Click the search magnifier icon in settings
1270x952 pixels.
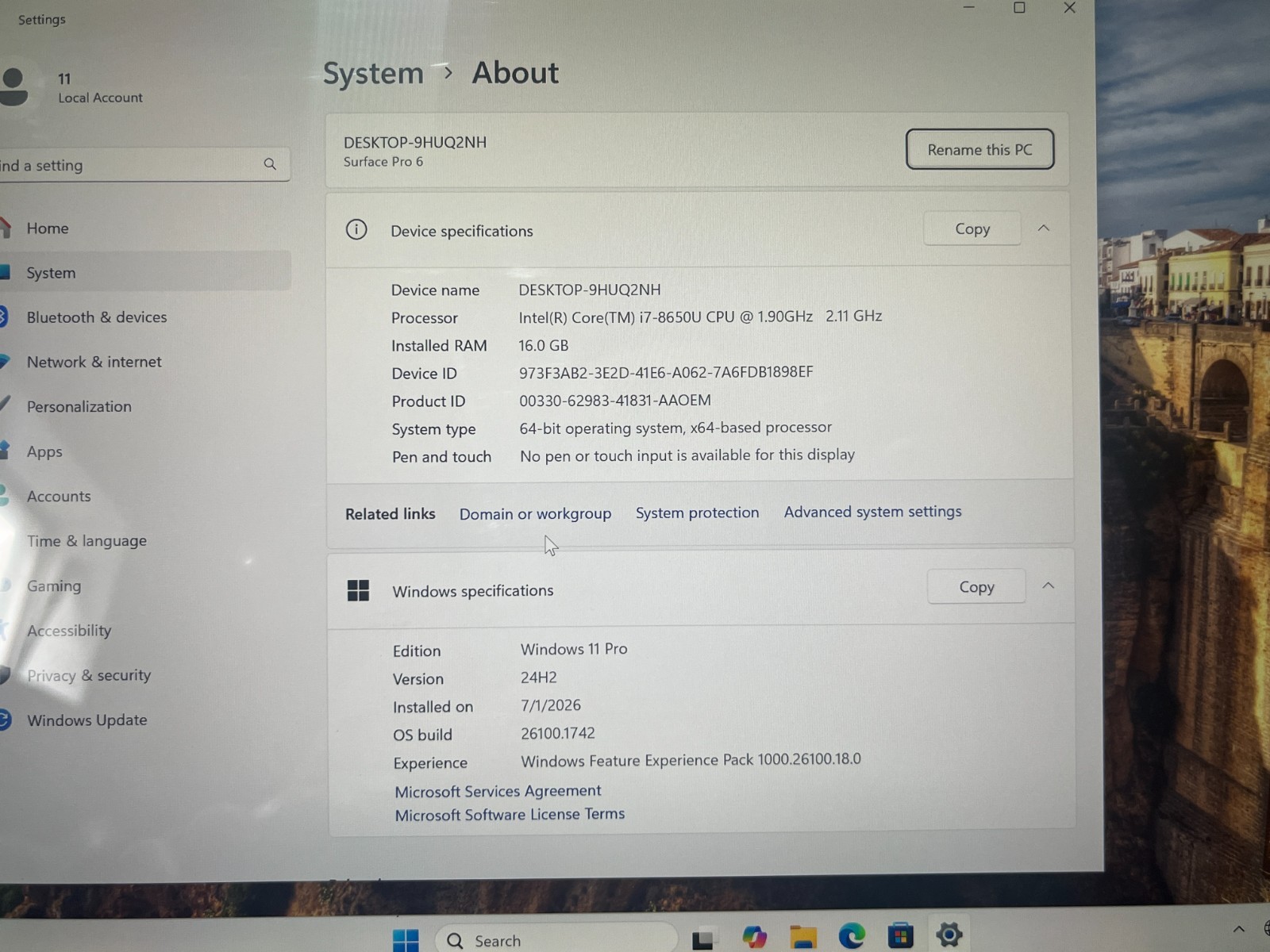point(270,164)
